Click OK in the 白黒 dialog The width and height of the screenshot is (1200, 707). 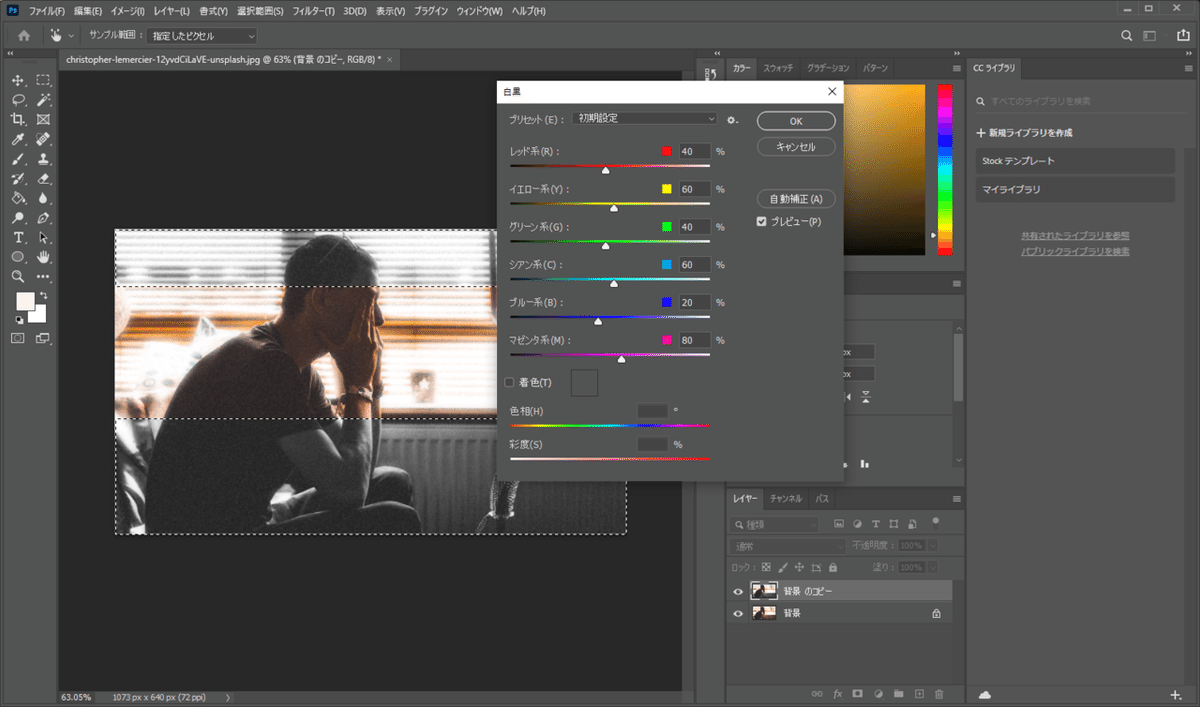coord(796,121)
